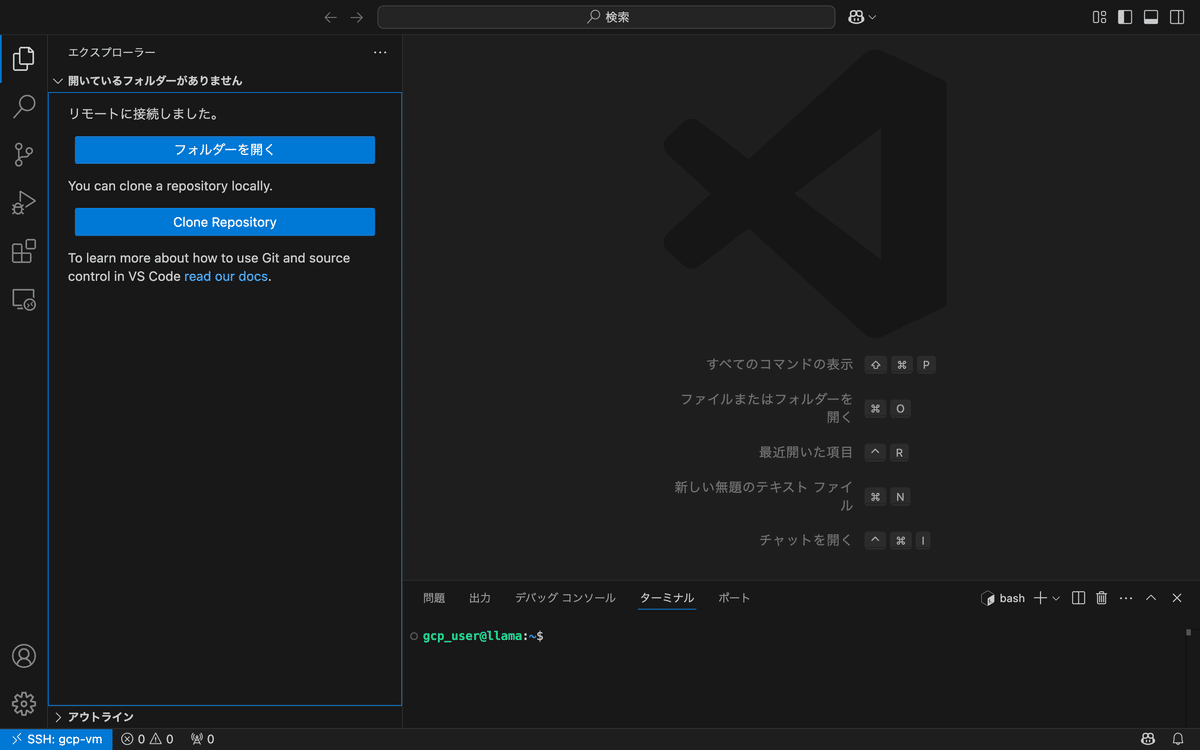
Task: Open the Run and Debug view
Action: [x=24, y=203]
